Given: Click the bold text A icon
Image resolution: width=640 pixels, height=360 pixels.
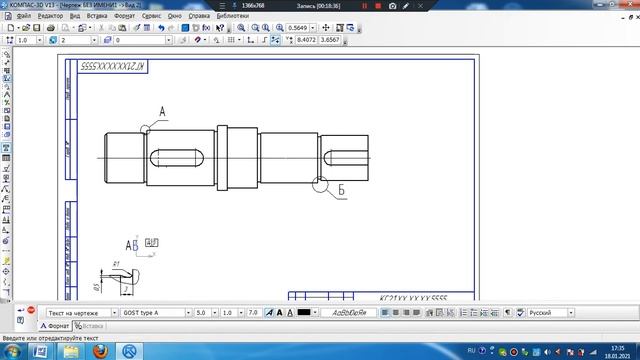Looking at the screenshot, I should click(x=280, y=313).
